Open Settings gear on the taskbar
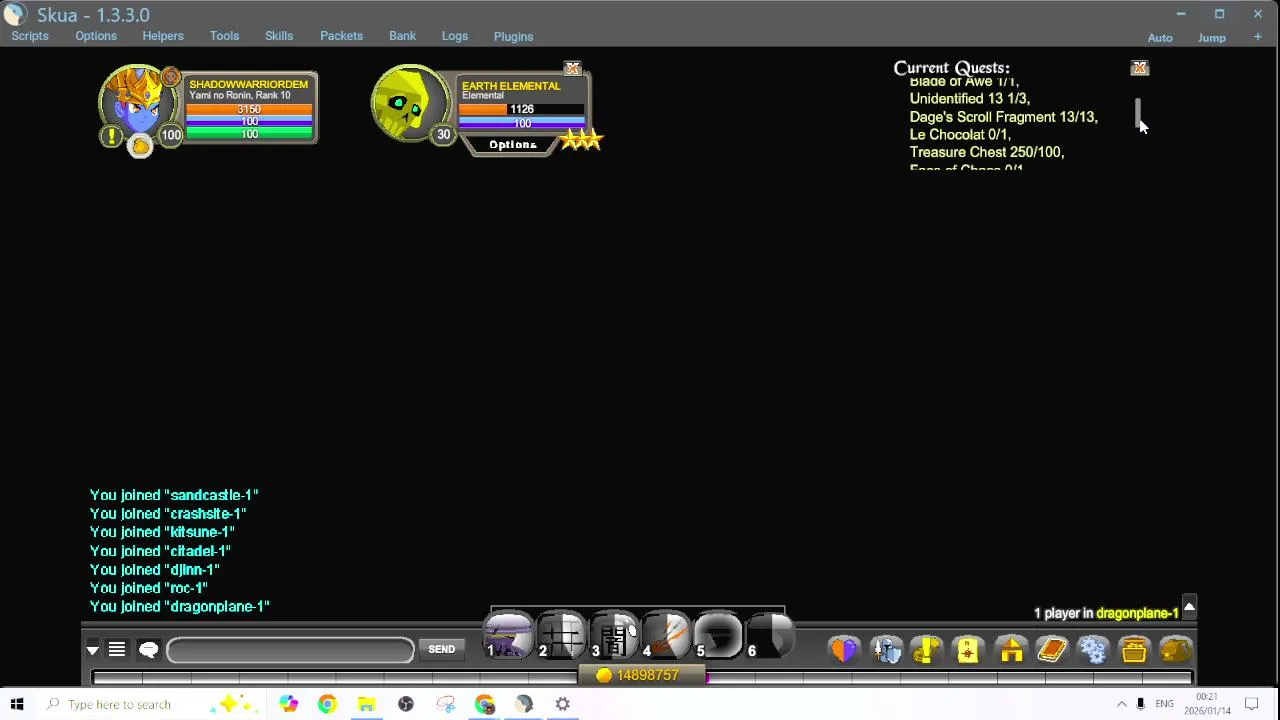1280x720 pixels. coord(563,704)
